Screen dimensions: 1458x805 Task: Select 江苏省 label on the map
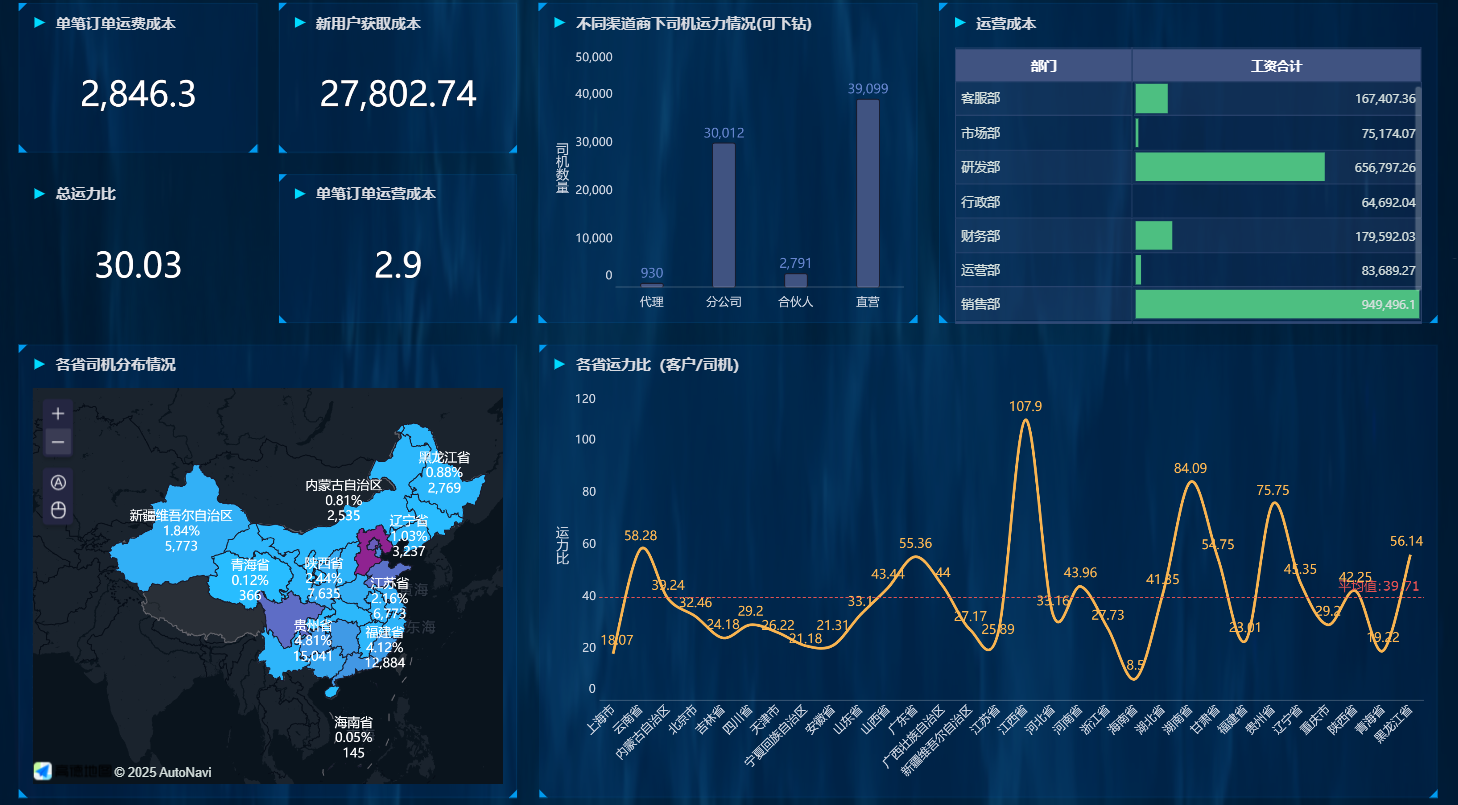389,583
